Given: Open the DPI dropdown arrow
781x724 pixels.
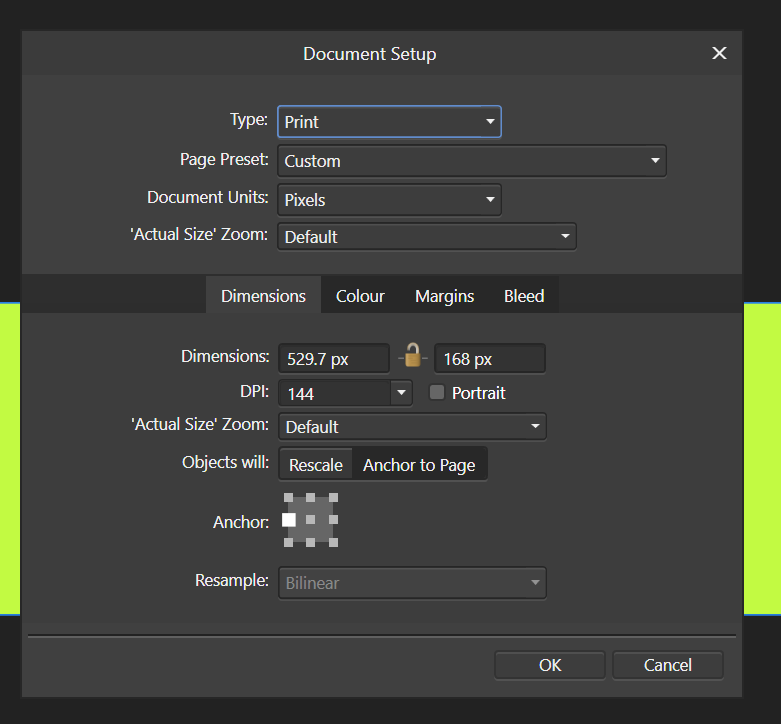Looking at the screenshot, I should (x=401, y=393).
